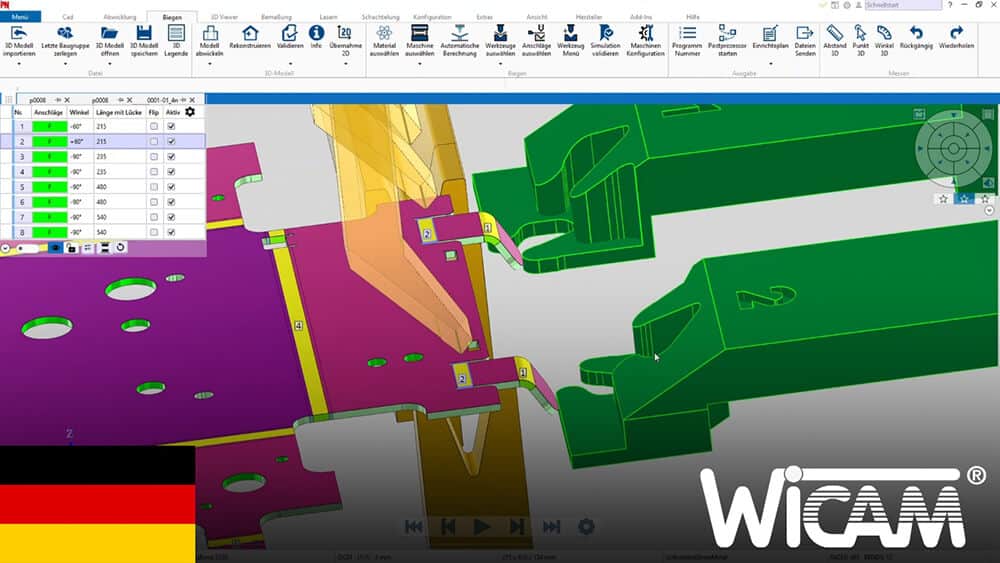Click the green Anschläge cell in row 5
This screenshot has height=563, width=1000.
coord(48,187)
